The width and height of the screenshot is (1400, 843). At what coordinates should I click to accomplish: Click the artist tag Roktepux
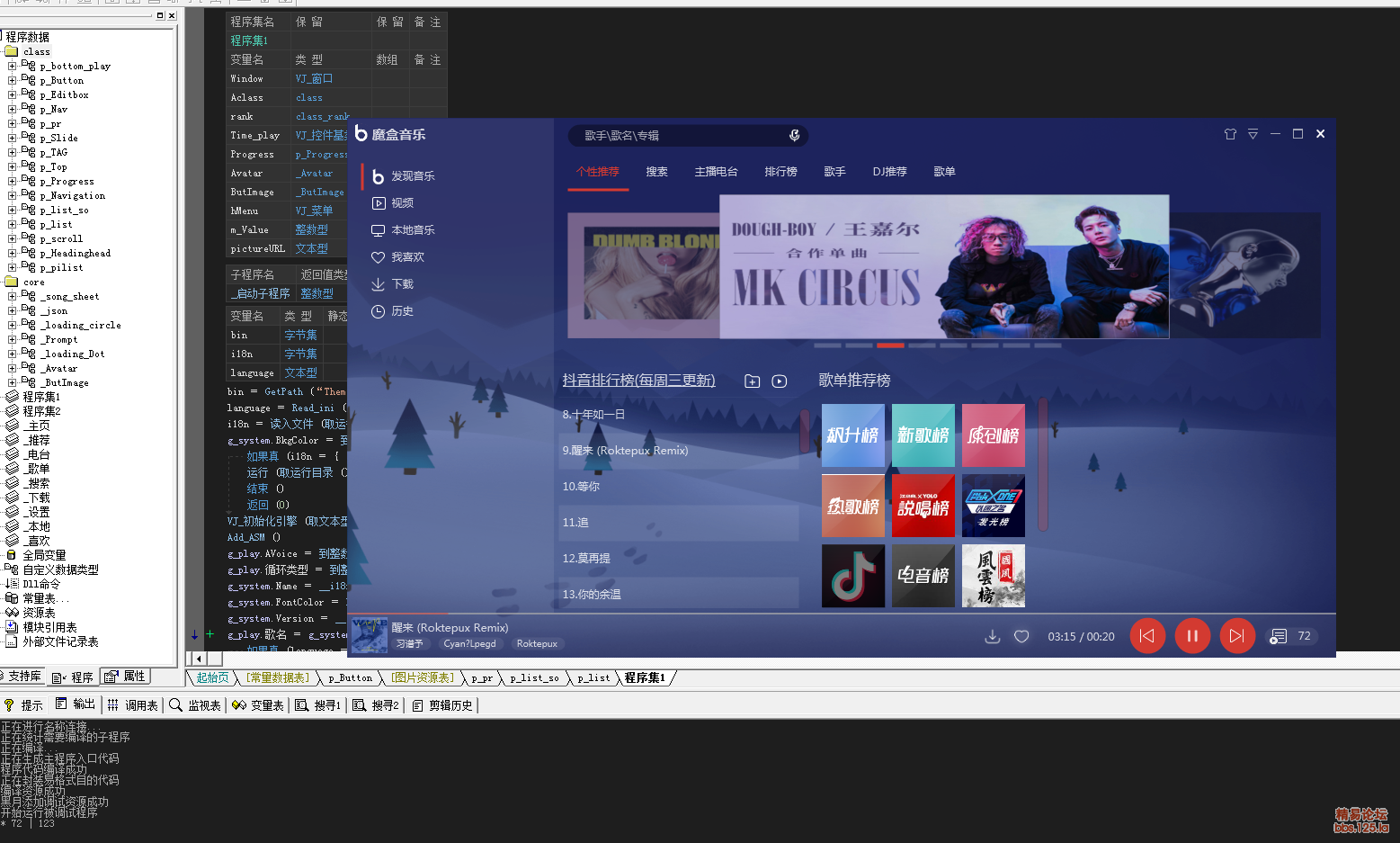click(537, 644)
